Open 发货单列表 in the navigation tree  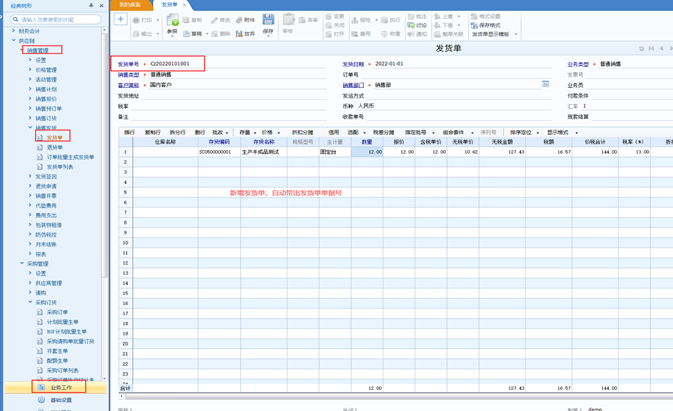(60, 166)
